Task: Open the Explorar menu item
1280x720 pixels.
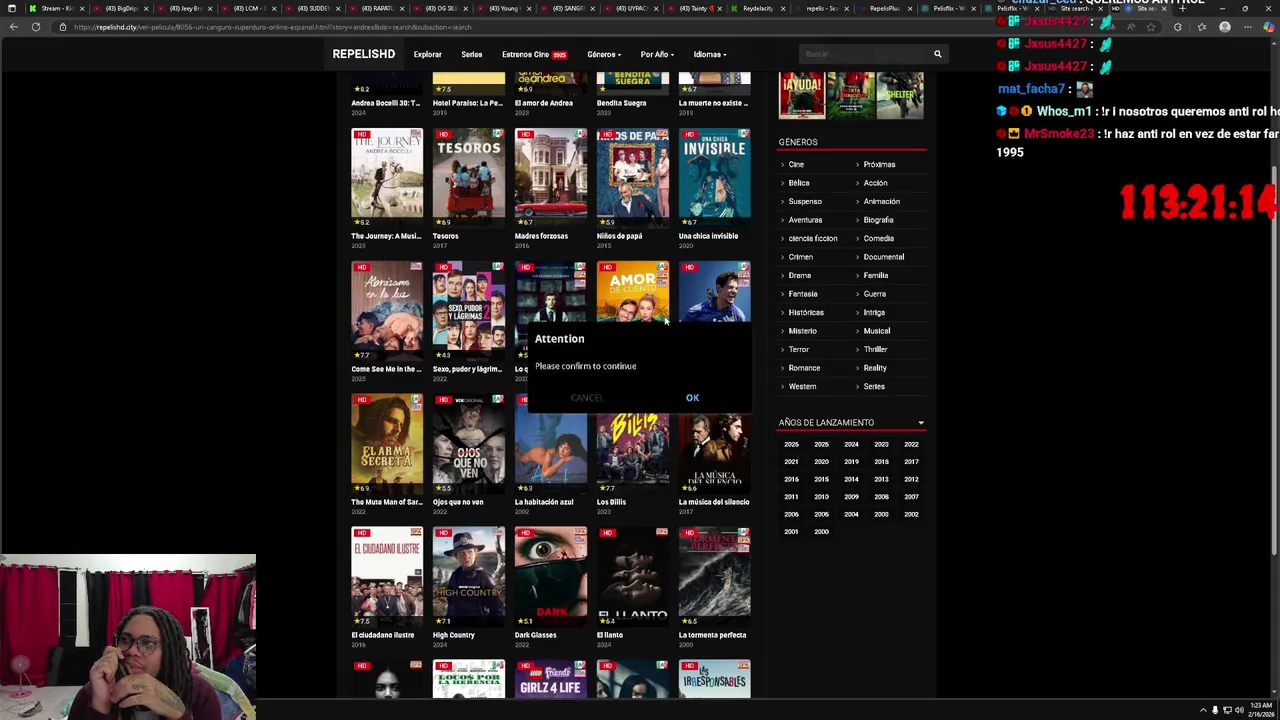Action: pyautogui.click(x=427, y=54)
